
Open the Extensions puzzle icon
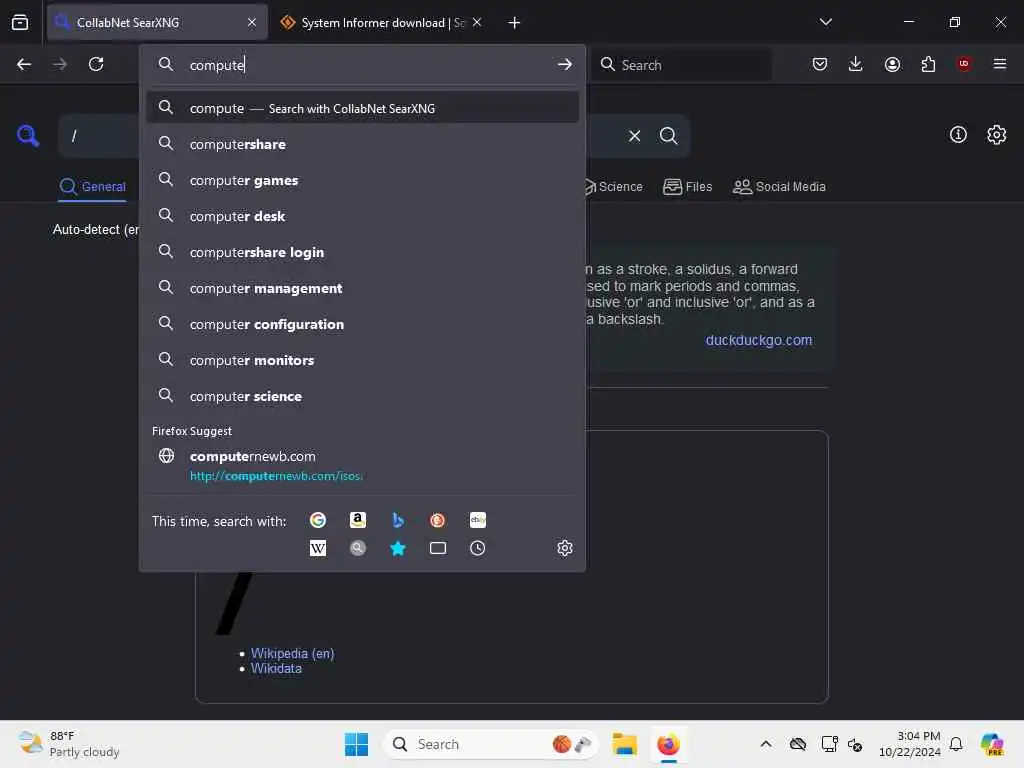[928, 64]
